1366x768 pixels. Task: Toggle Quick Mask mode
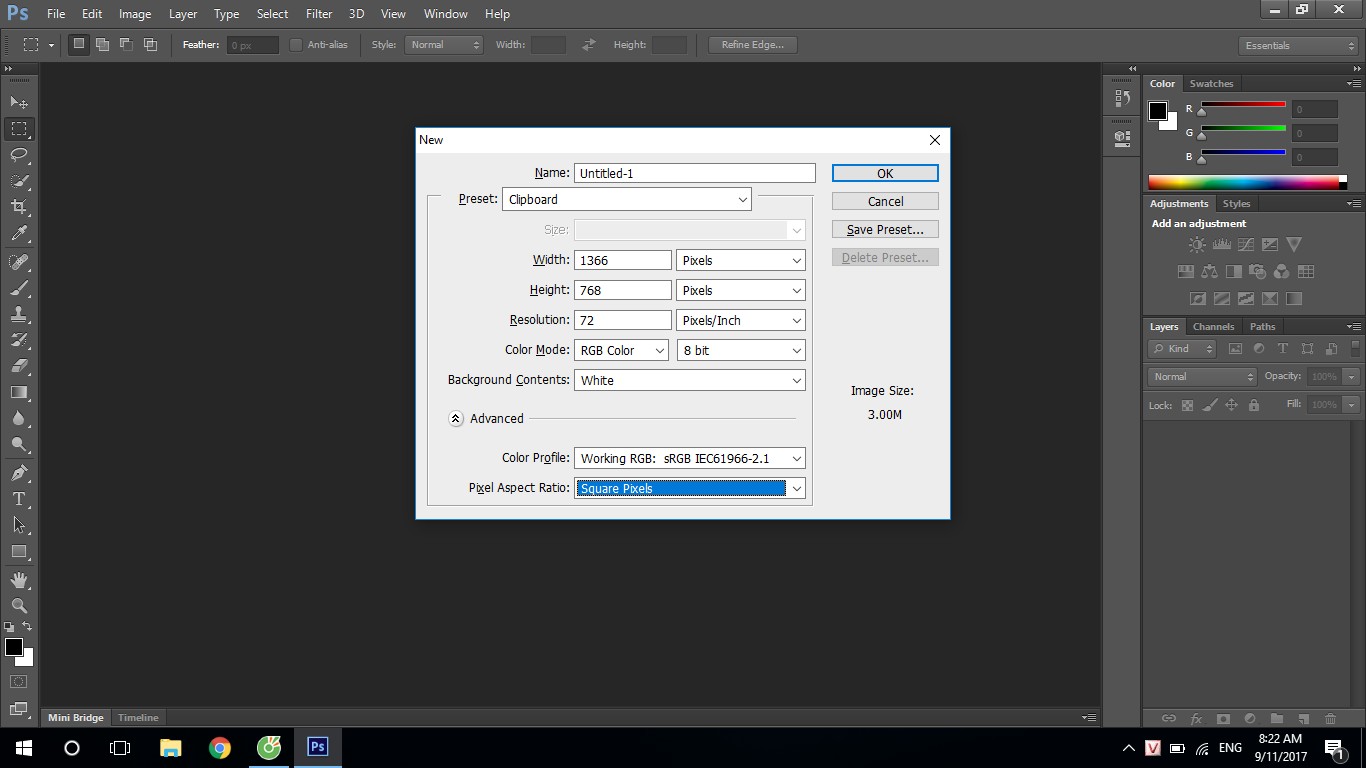click(19, 682)
